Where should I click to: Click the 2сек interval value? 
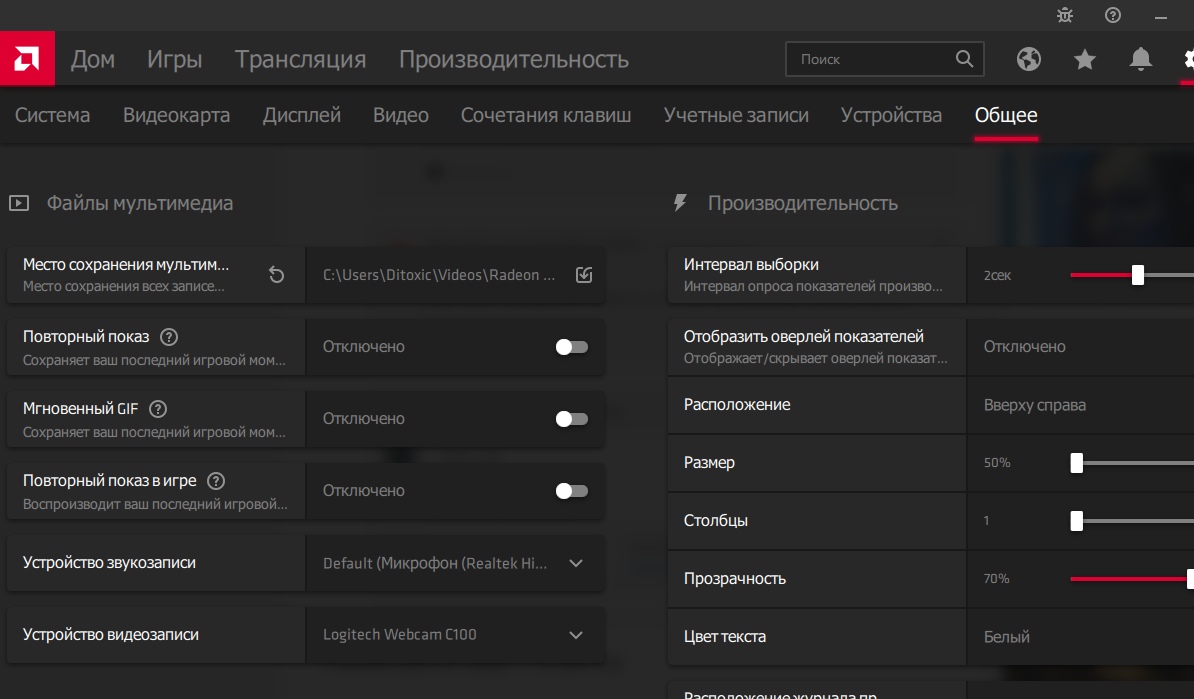point(998,276)
